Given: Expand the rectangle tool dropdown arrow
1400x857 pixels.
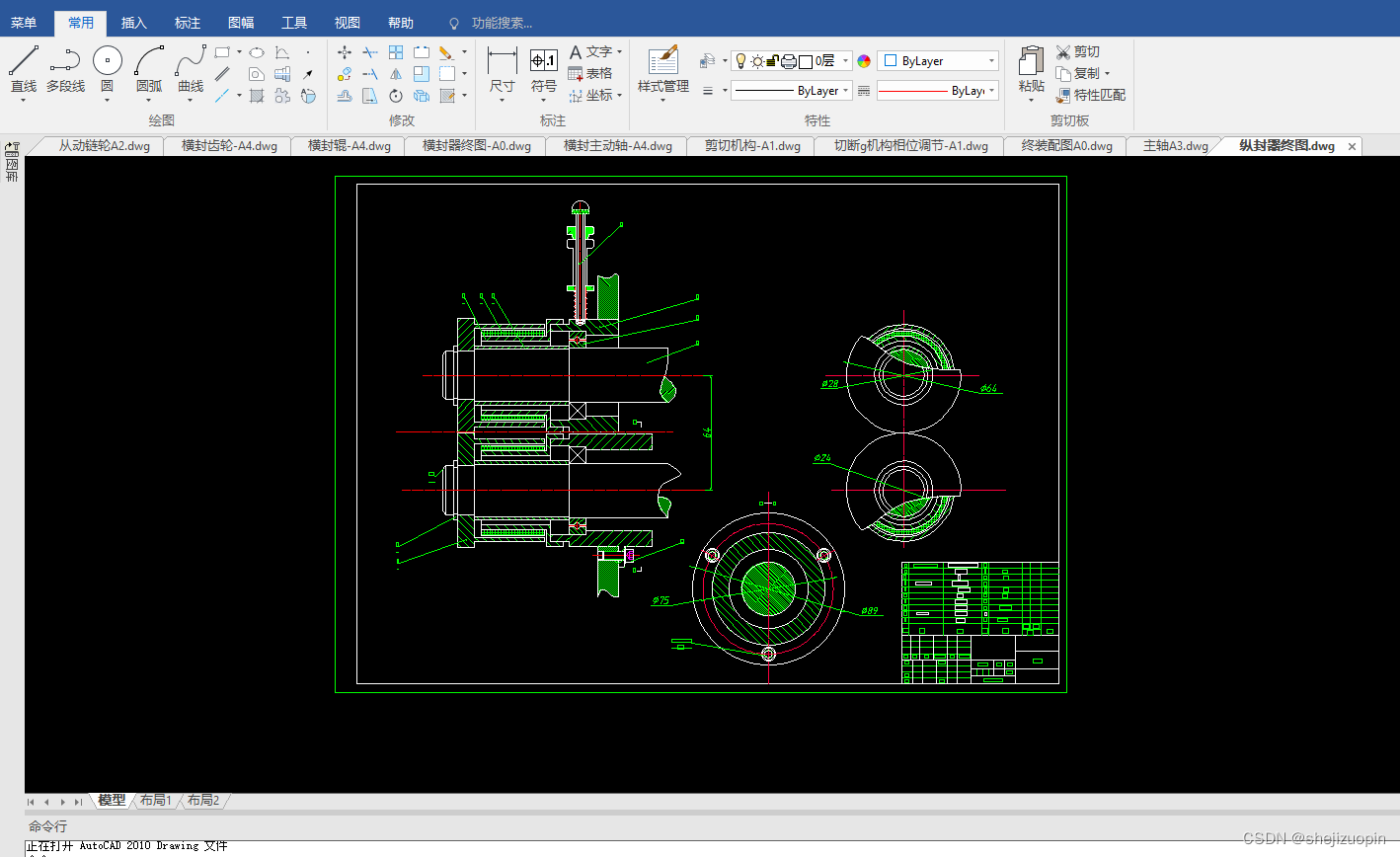Looking at the screenshot, I should point(239,52).
